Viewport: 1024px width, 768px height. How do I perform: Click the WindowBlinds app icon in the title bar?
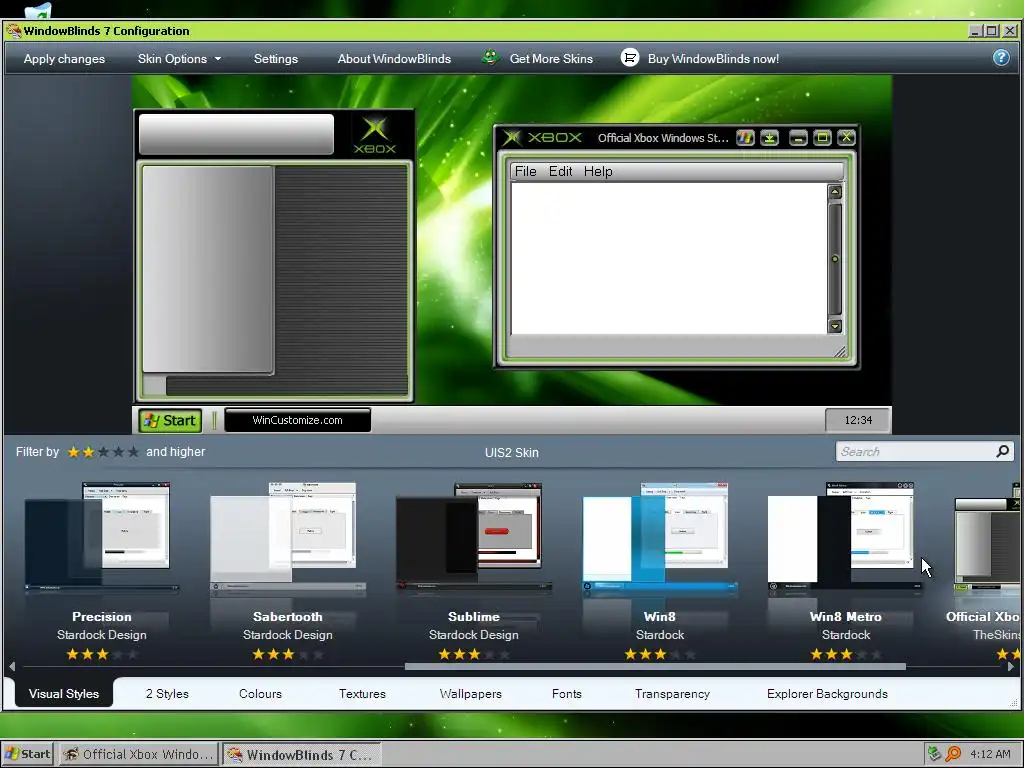[x=13, y=31]
